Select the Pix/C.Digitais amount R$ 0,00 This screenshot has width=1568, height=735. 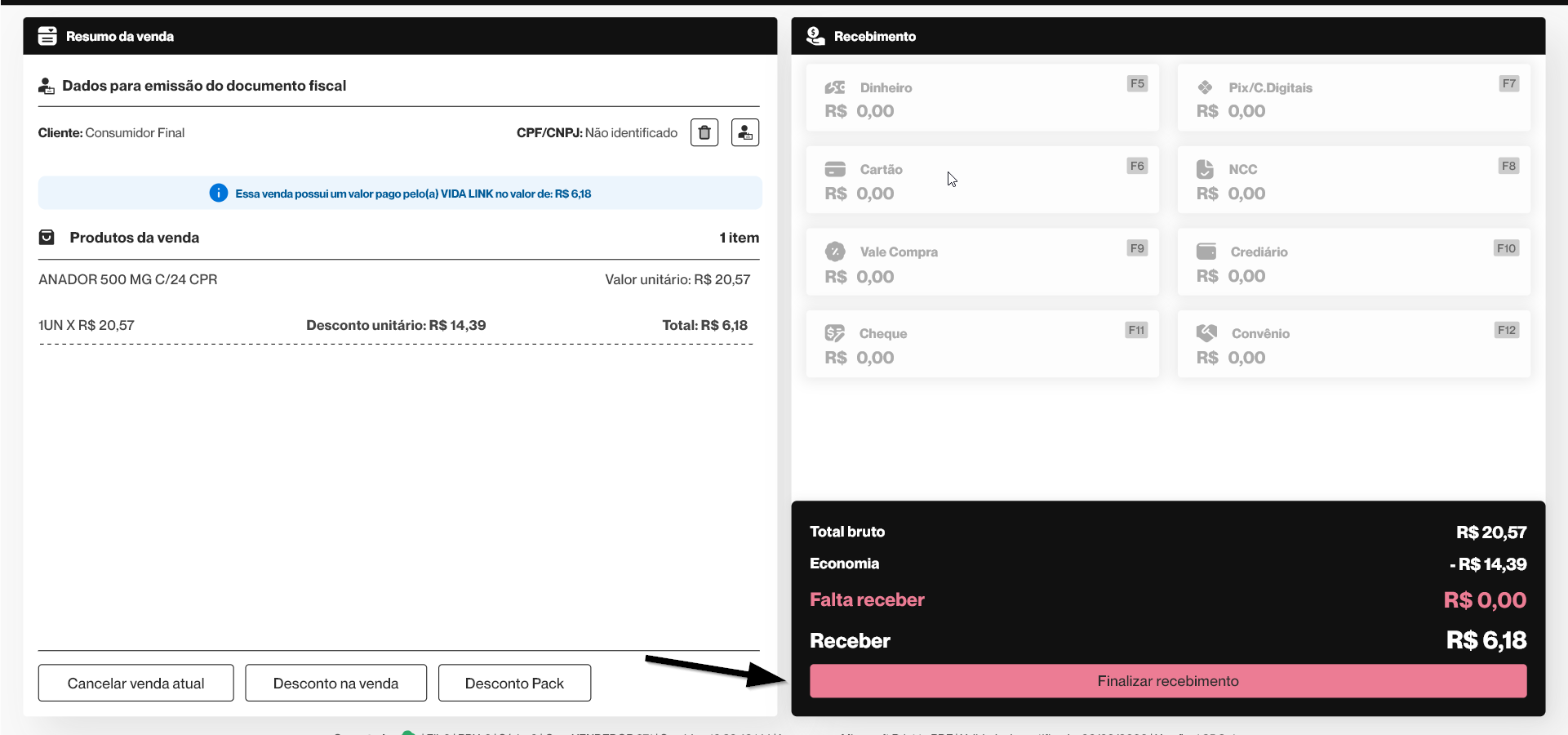(1231, 111)
